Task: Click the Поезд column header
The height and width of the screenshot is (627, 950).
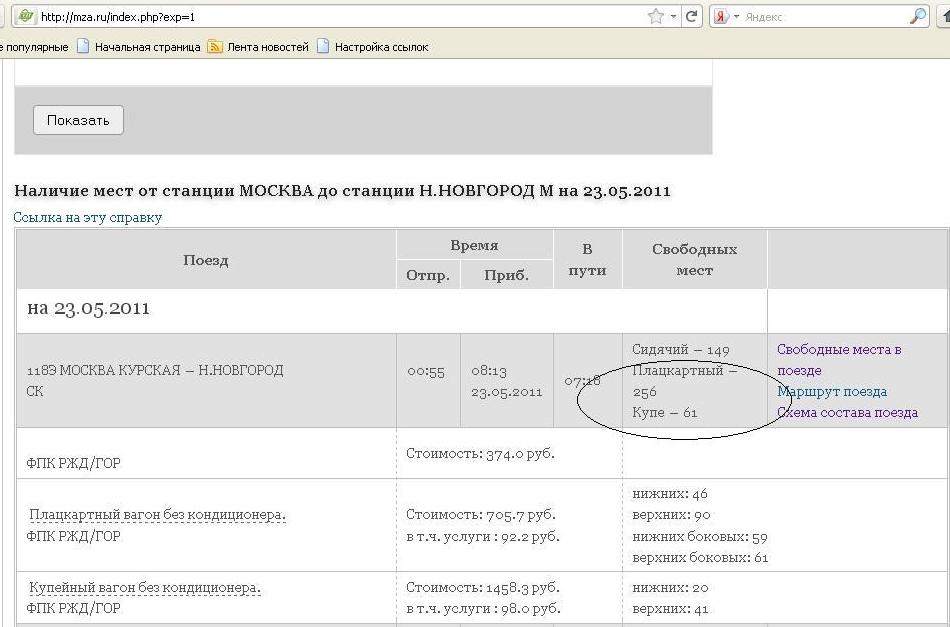Action: [x=206, y=260]
